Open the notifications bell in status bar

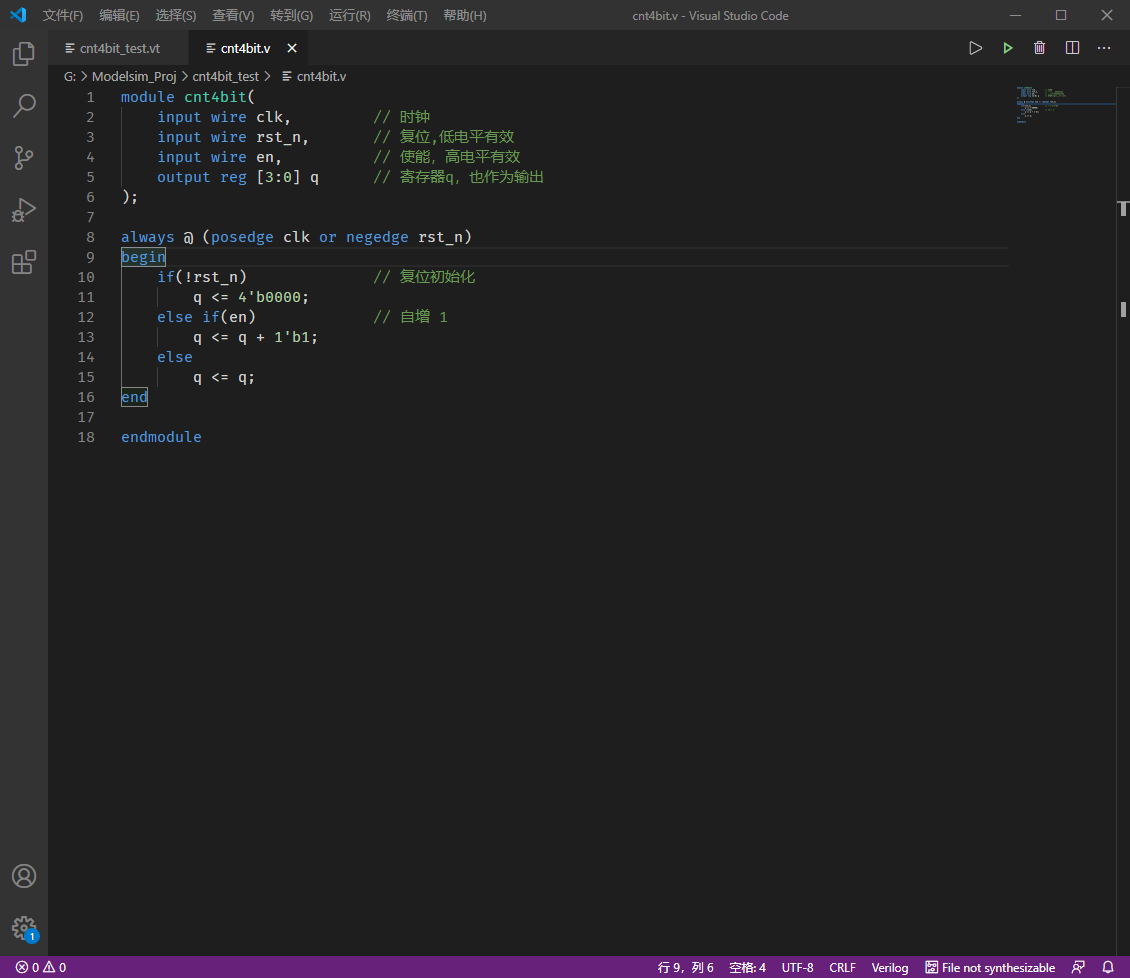click(1108, 967)
